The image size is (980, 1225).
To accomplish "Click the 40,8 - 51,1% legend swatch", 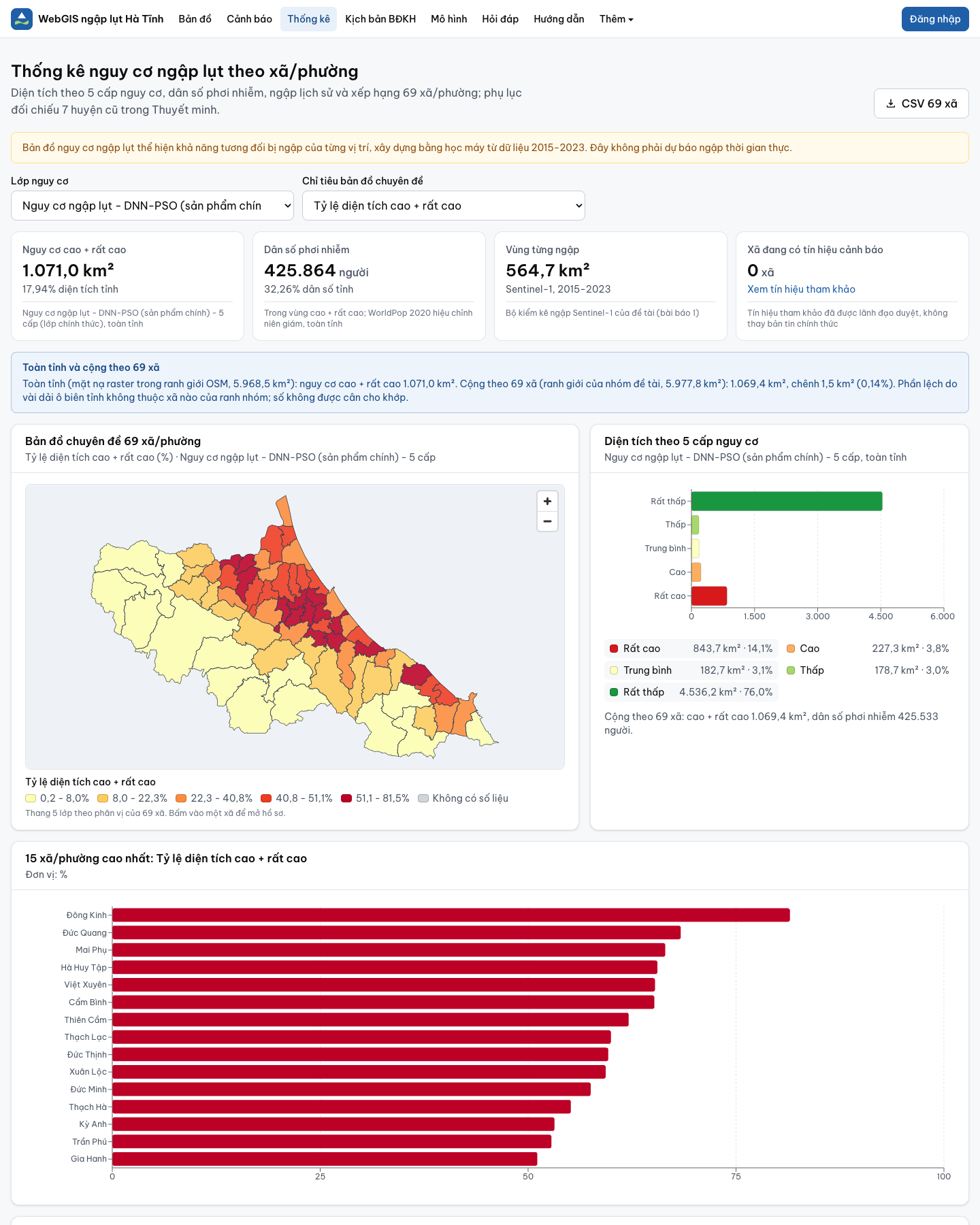I will point(266,798).
